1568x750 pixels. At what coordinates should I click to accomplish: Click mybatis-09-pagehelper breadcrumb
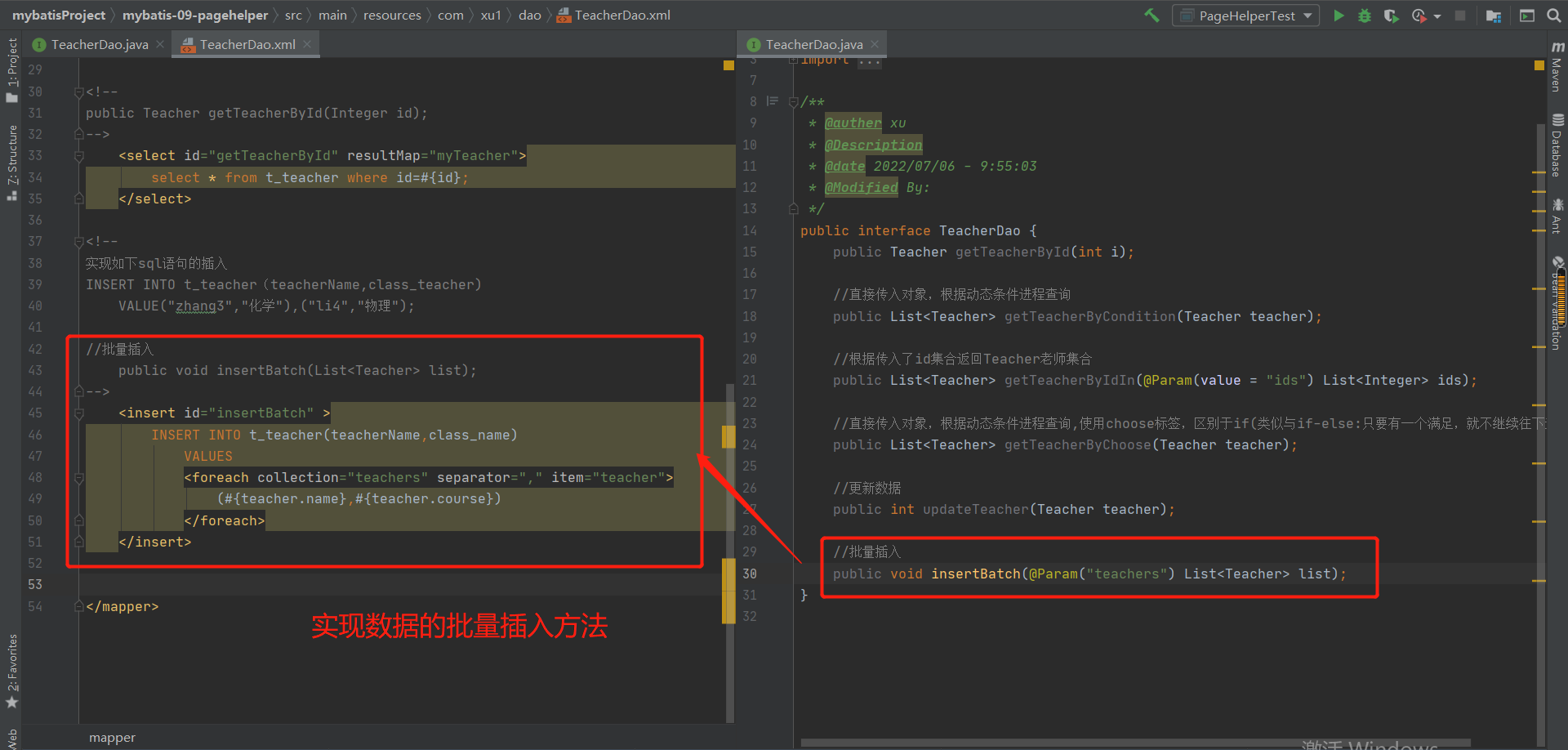pos(195,16)
